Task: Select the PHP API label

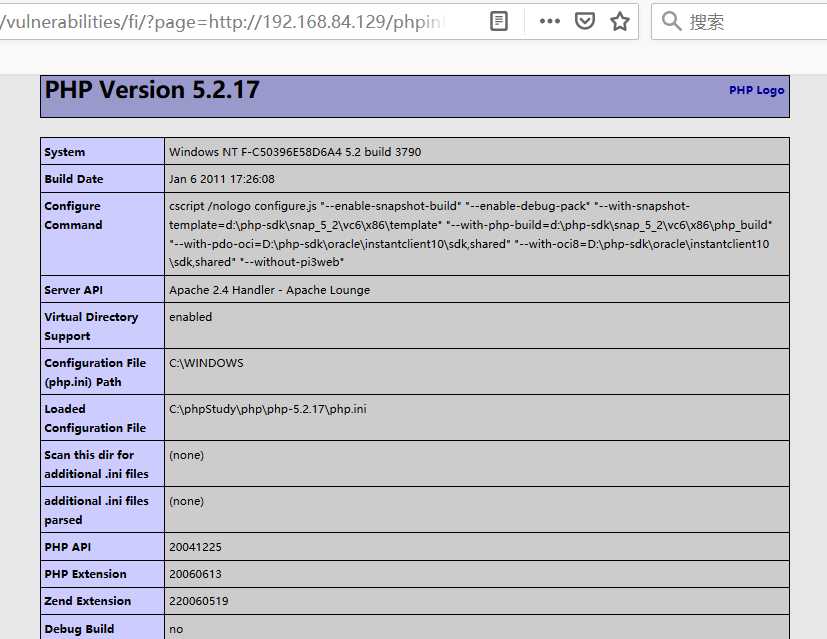Action: coord(68,547)
